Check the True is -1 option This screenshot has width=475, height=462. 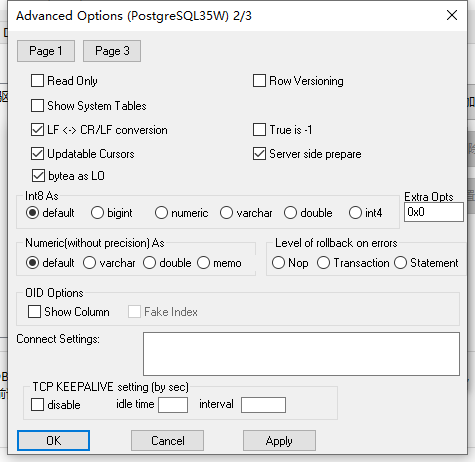pyautogui.click(x=259, y=130)
